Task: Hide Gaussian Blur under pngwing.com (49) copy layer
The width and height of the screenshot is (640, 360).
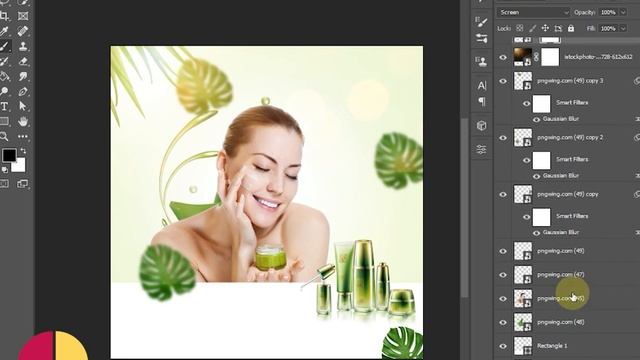Action: tap(536, 233)
